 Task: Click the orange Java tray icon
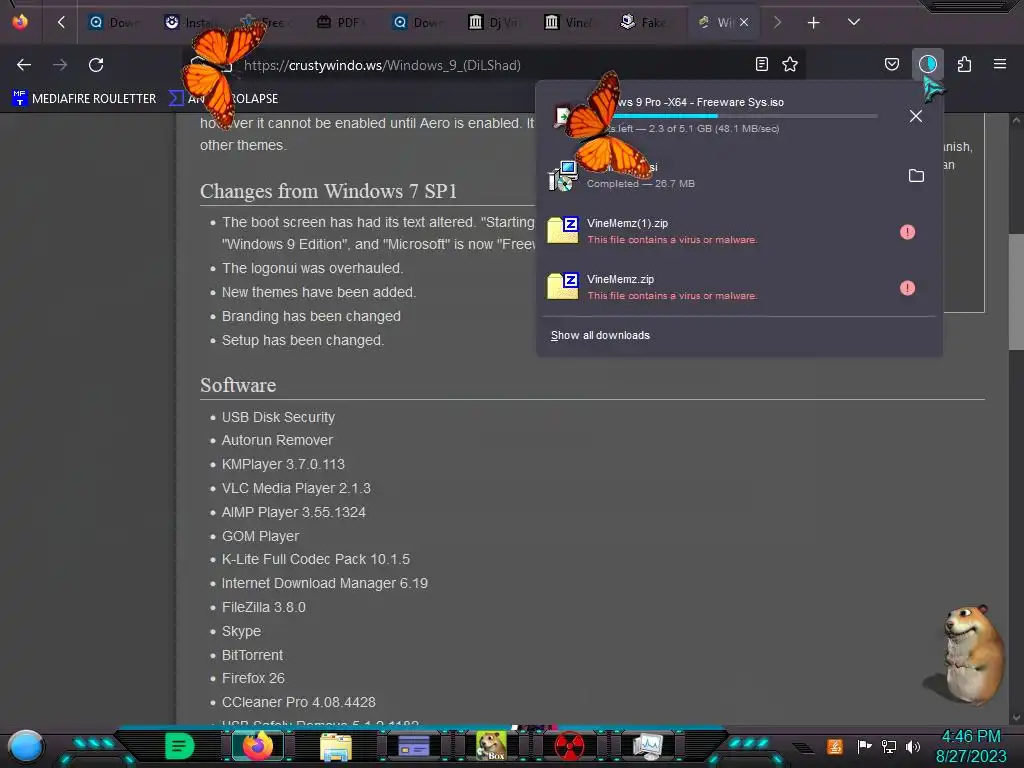point(834,746)
